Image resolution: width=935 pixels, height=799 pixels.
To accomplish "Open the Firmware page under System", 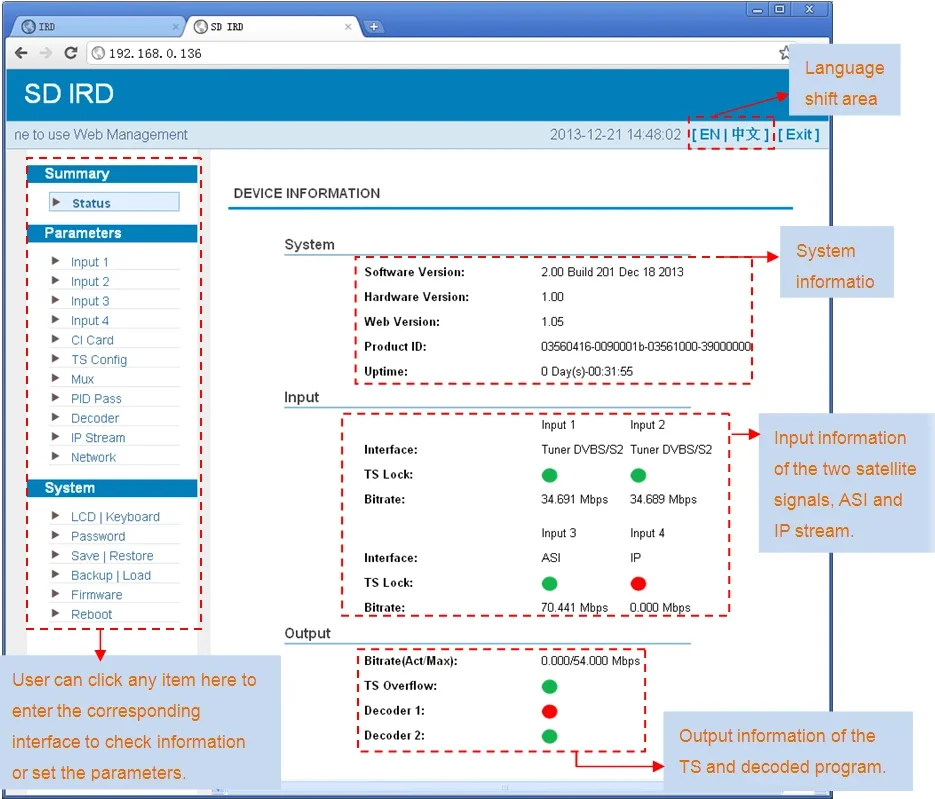I will point(97,594).
